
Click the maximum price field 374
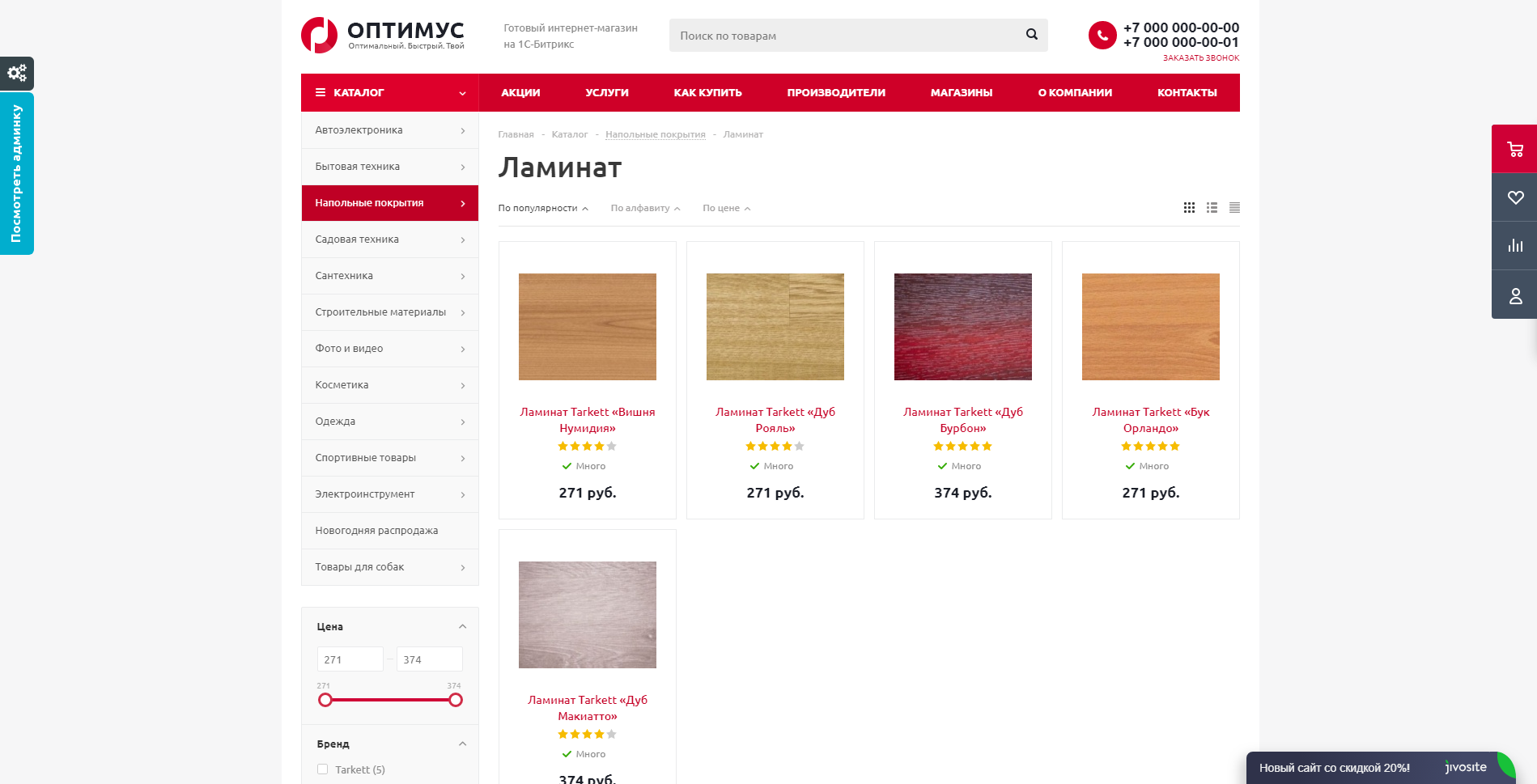429,659
